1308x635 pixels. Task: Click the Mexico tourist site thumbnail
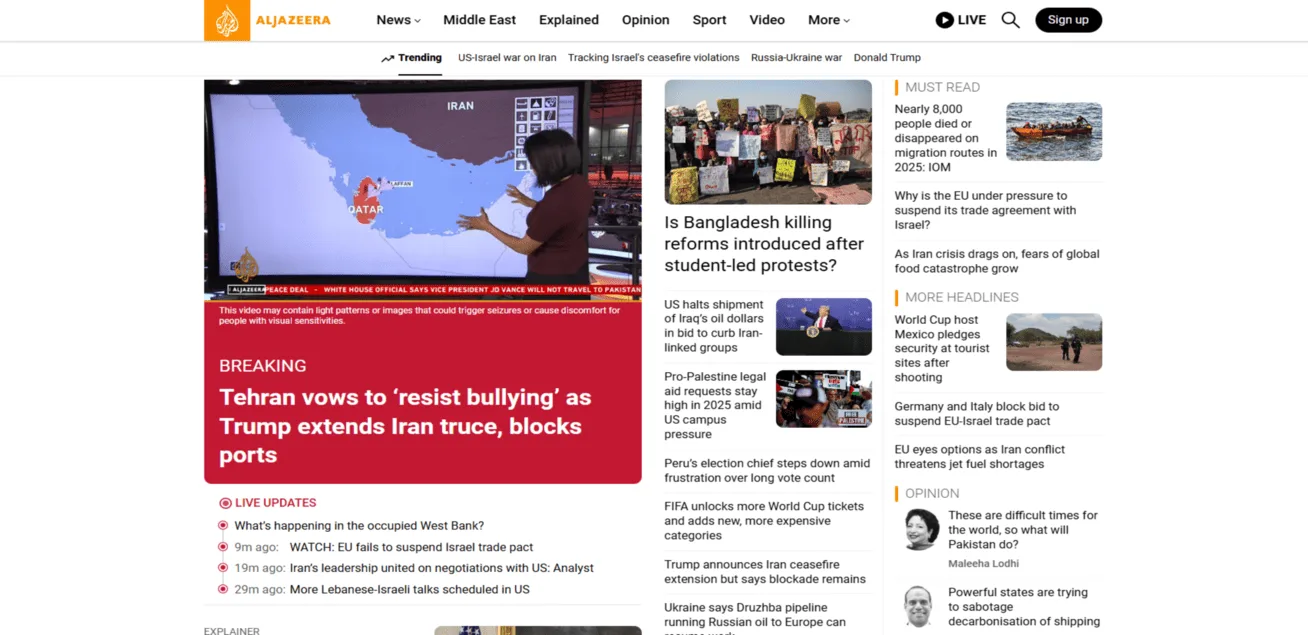(1054, 342)
